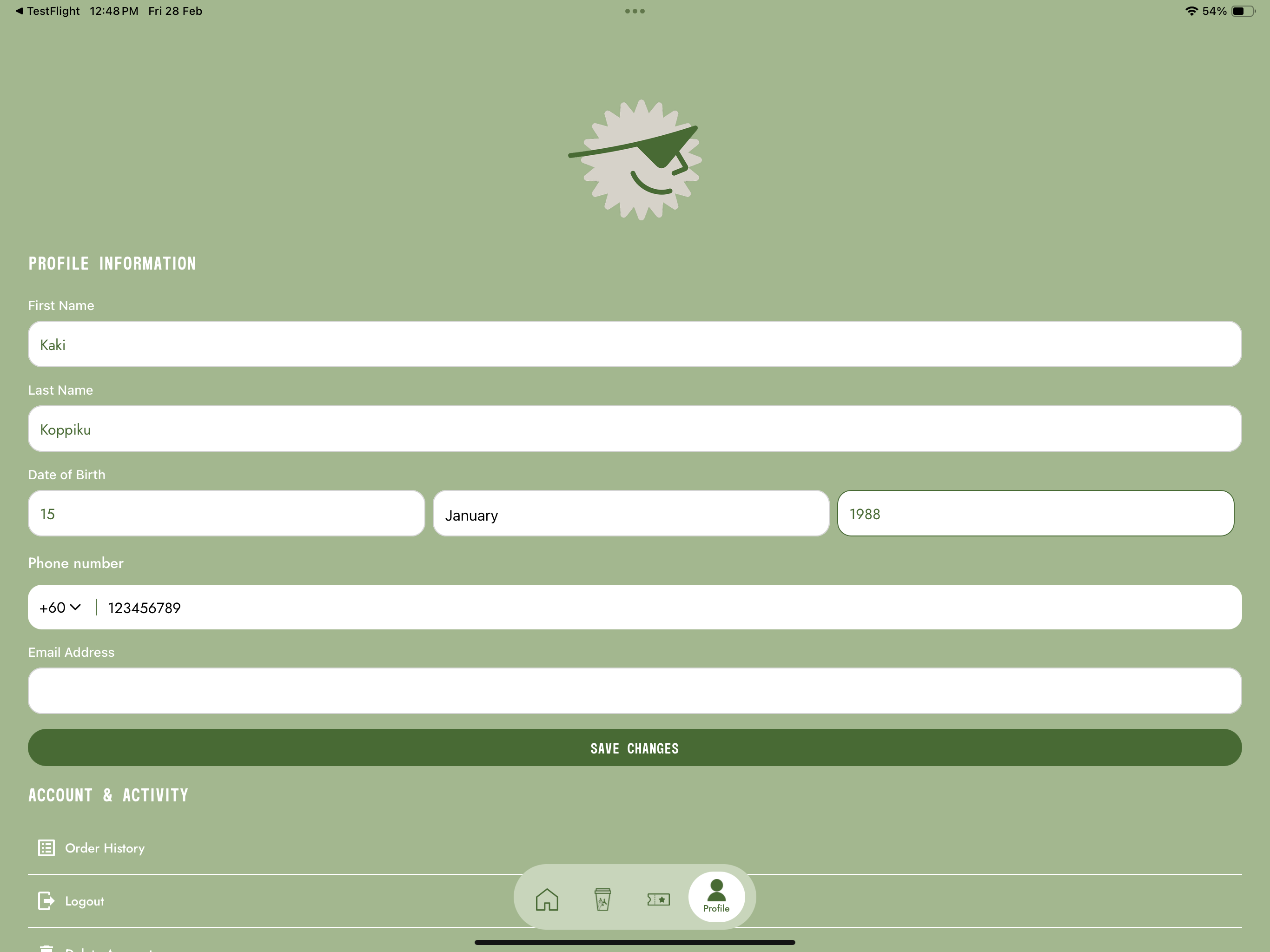Click the Logout door icon
The height and width of the screenshot is (952, 1270).
point(46,900)
